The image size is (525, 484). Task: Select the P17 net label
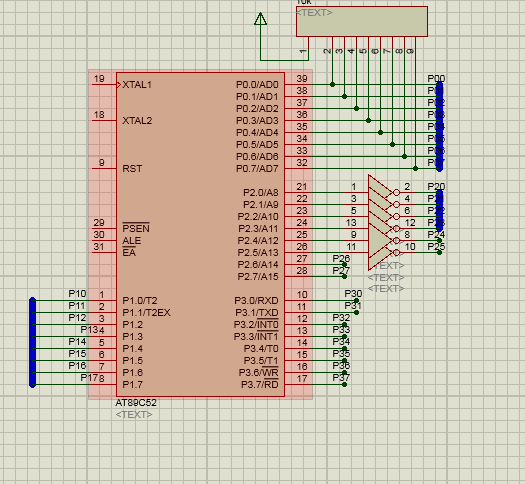pyautogui.click(x=89, y=378)
